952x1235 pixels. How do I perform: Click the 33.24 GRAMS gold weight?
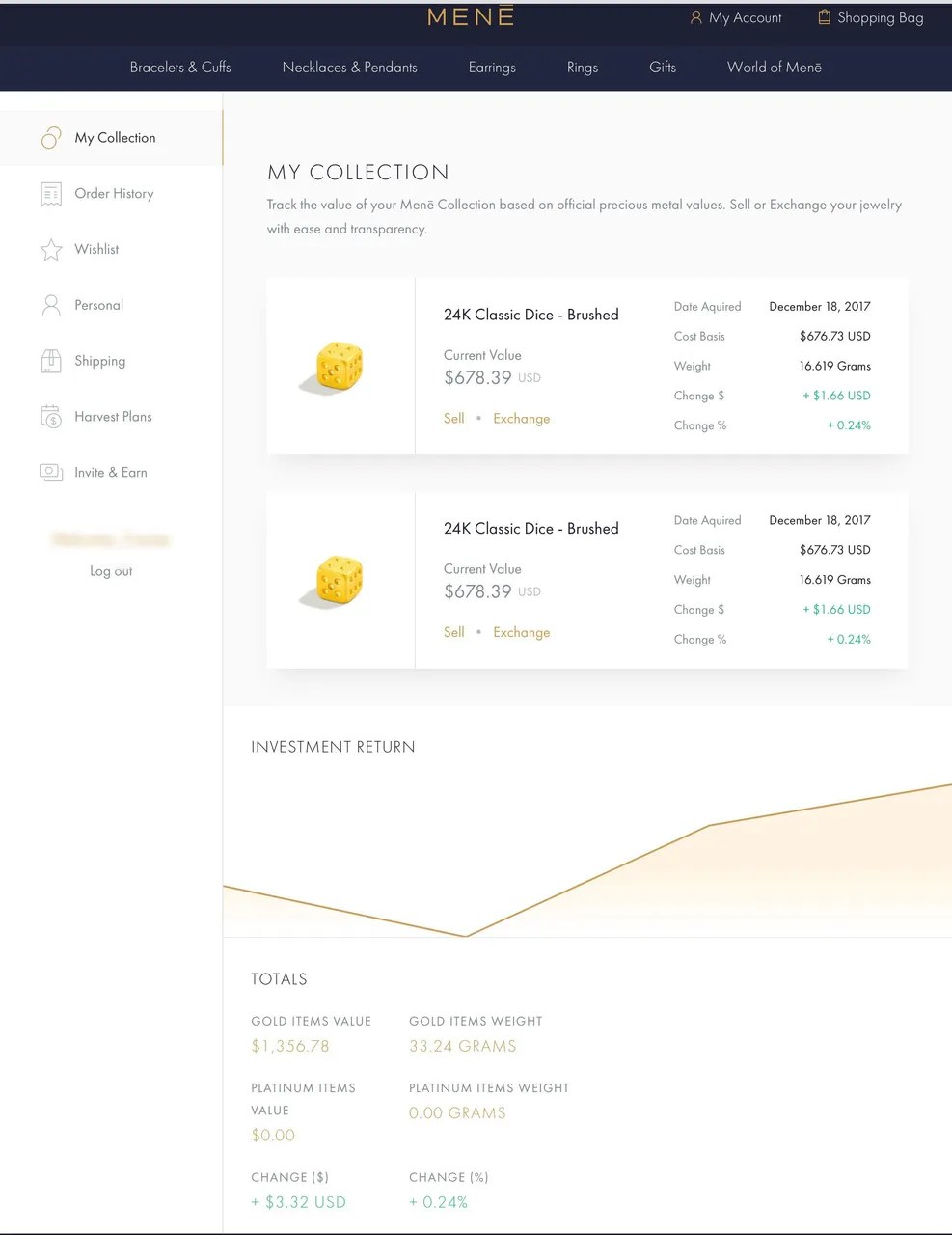tap(463, 1047)
